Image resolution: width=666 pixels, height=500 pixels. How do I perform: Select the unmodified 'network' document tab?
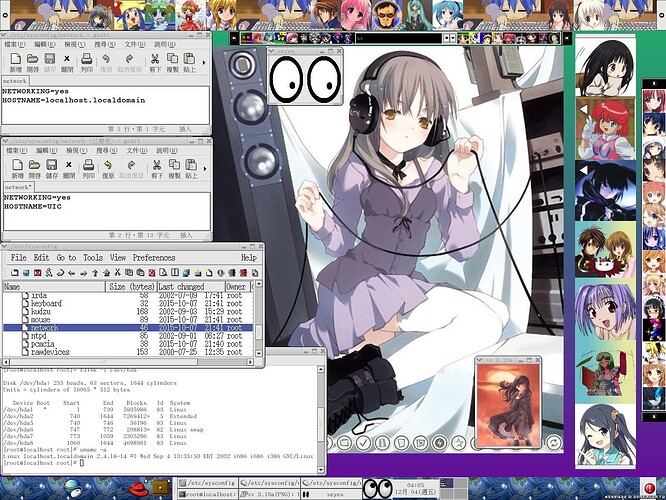(x=15, y=81)
